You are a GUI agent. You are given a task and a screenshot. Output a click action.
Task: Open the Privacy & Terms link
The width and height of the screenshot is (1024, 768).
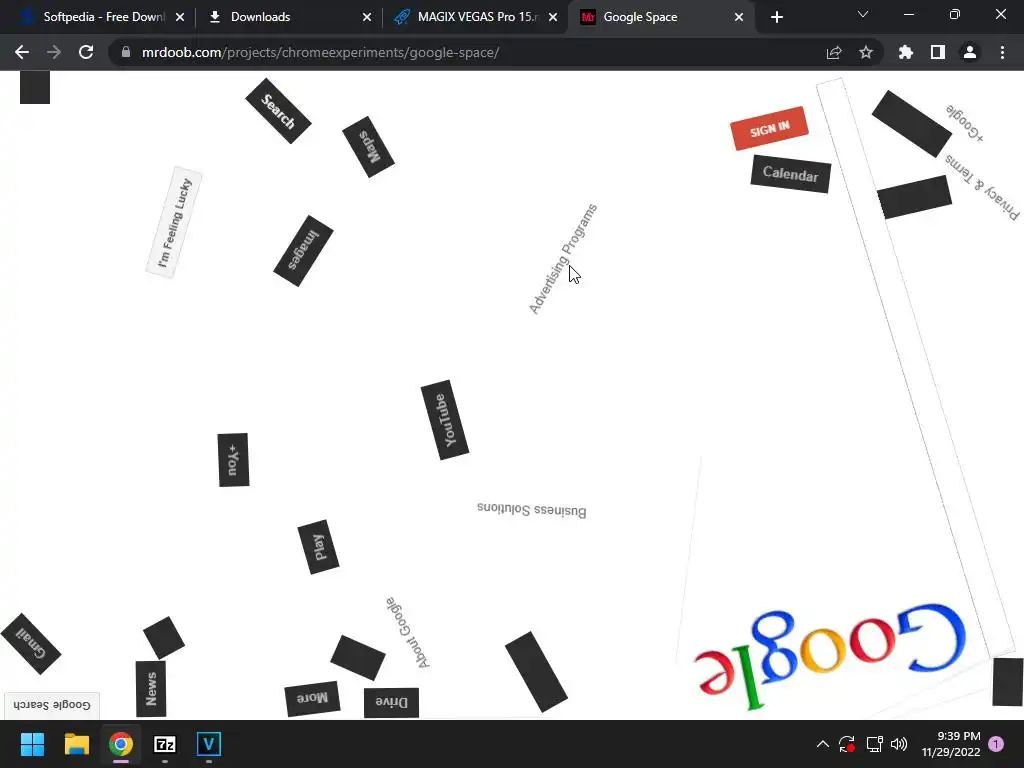coord(982,187)
